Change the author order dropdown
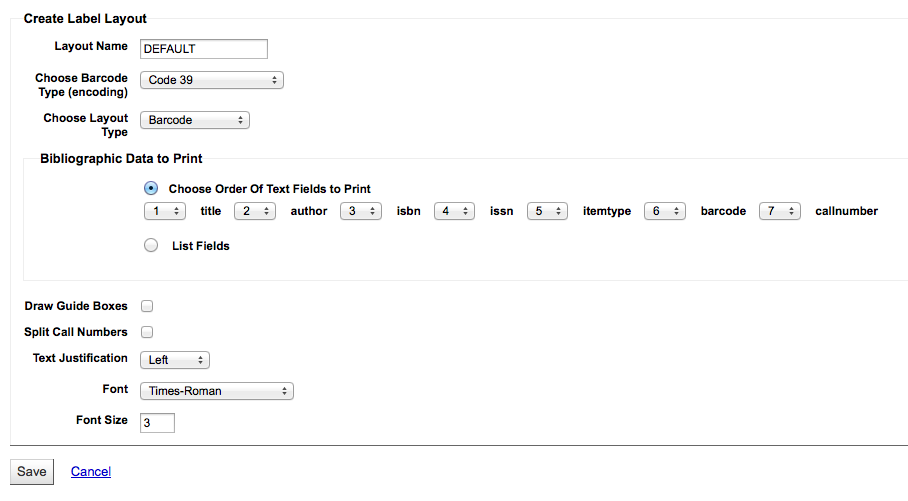 255,211
